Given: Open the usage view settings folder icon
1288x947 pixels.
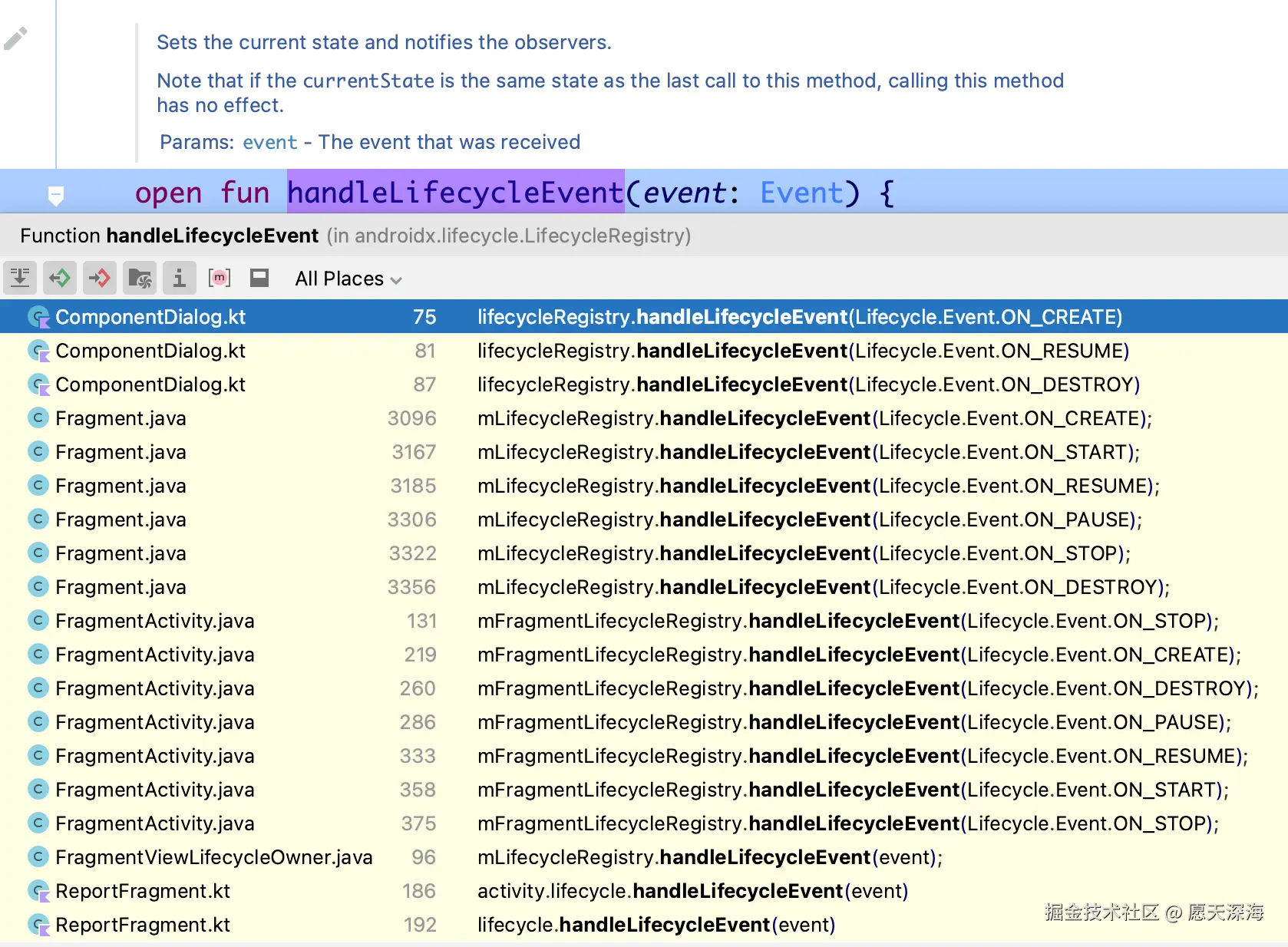Looking at the screenshot, I should (139, 278).
